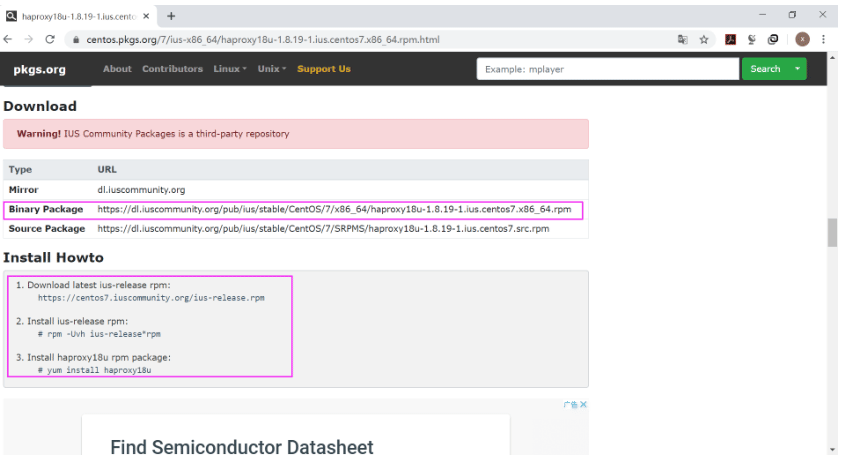This screenshot has width=850, height=461.
Task: Click the address bar URL
Action: (x=263, y=40)
